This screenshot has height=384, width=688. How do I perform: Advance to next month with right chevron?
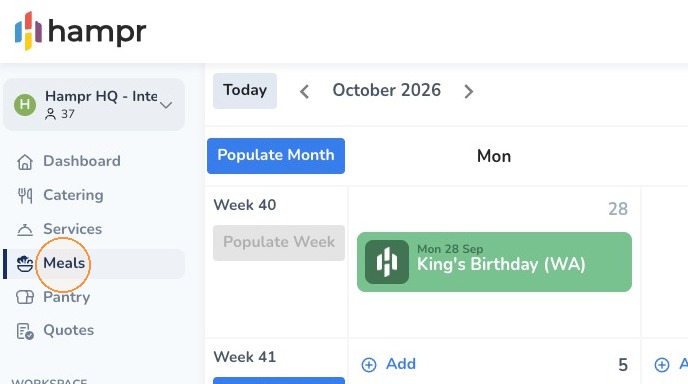click(x=469, y=91)
